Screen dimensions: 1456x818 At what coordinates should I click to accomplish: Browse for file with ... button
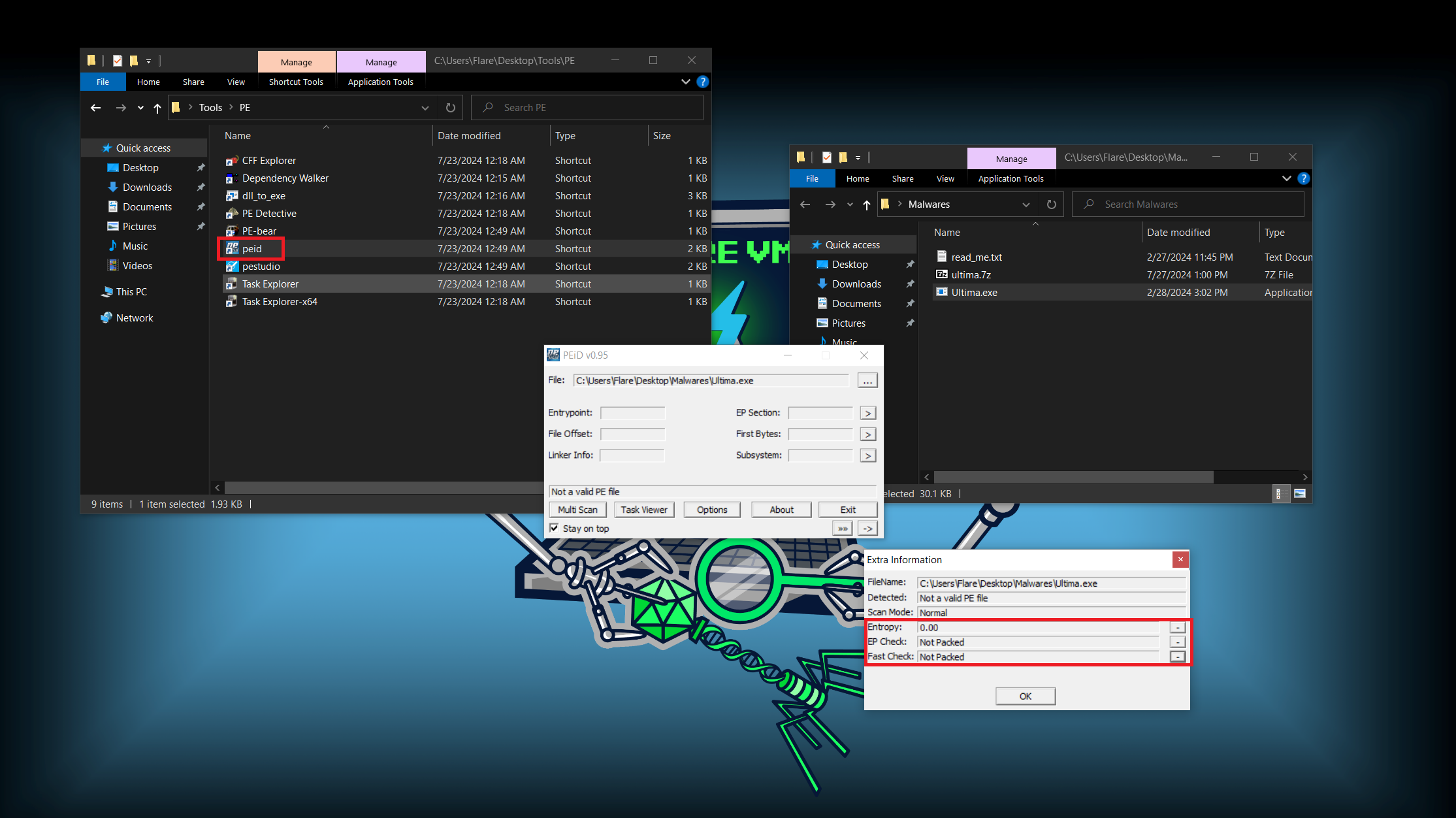[x=867, y=381]
